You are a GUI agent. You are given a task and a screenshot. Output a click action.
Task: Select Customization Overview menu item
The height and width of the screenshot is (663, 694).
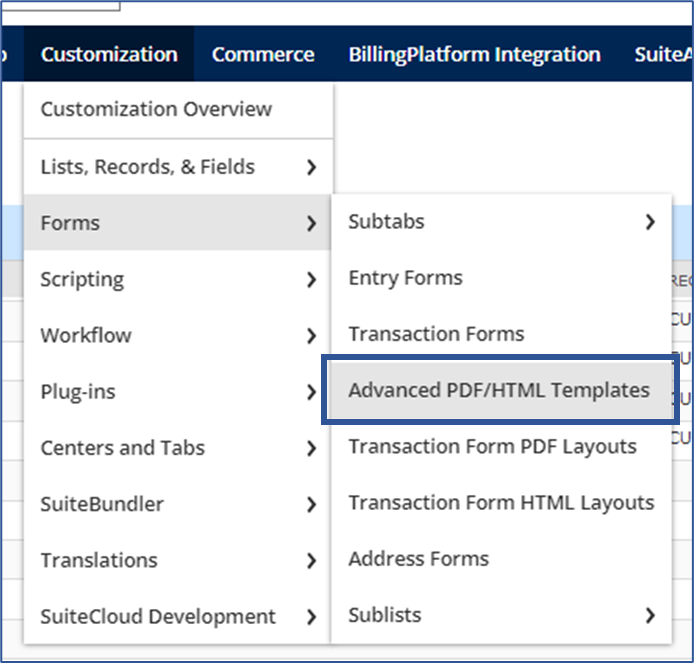click(156, 110)
